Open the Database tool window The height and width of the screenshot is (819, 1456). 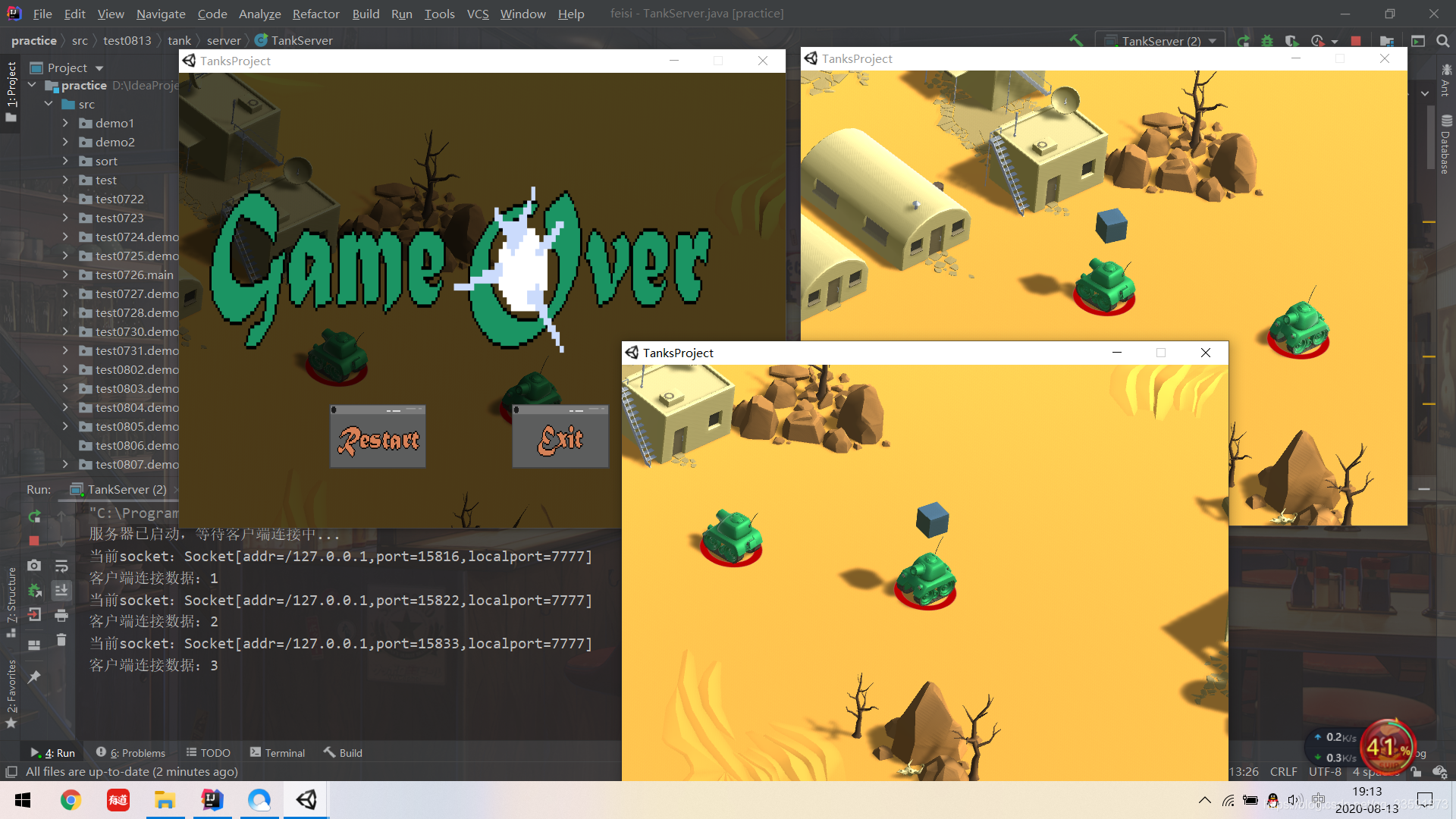[x=1446, y=144]
